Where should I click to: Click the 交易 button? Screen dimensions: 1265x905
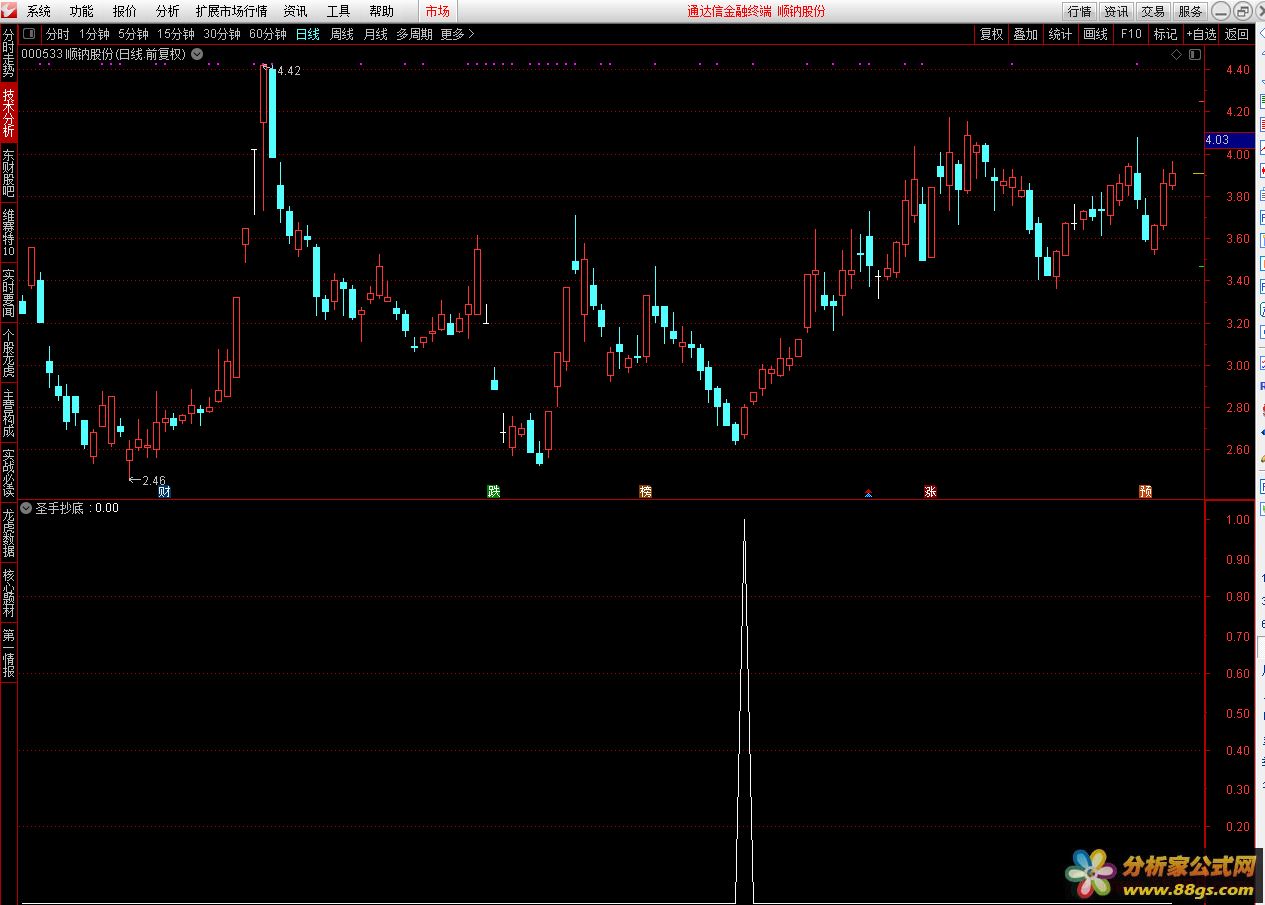point(1153,11)
